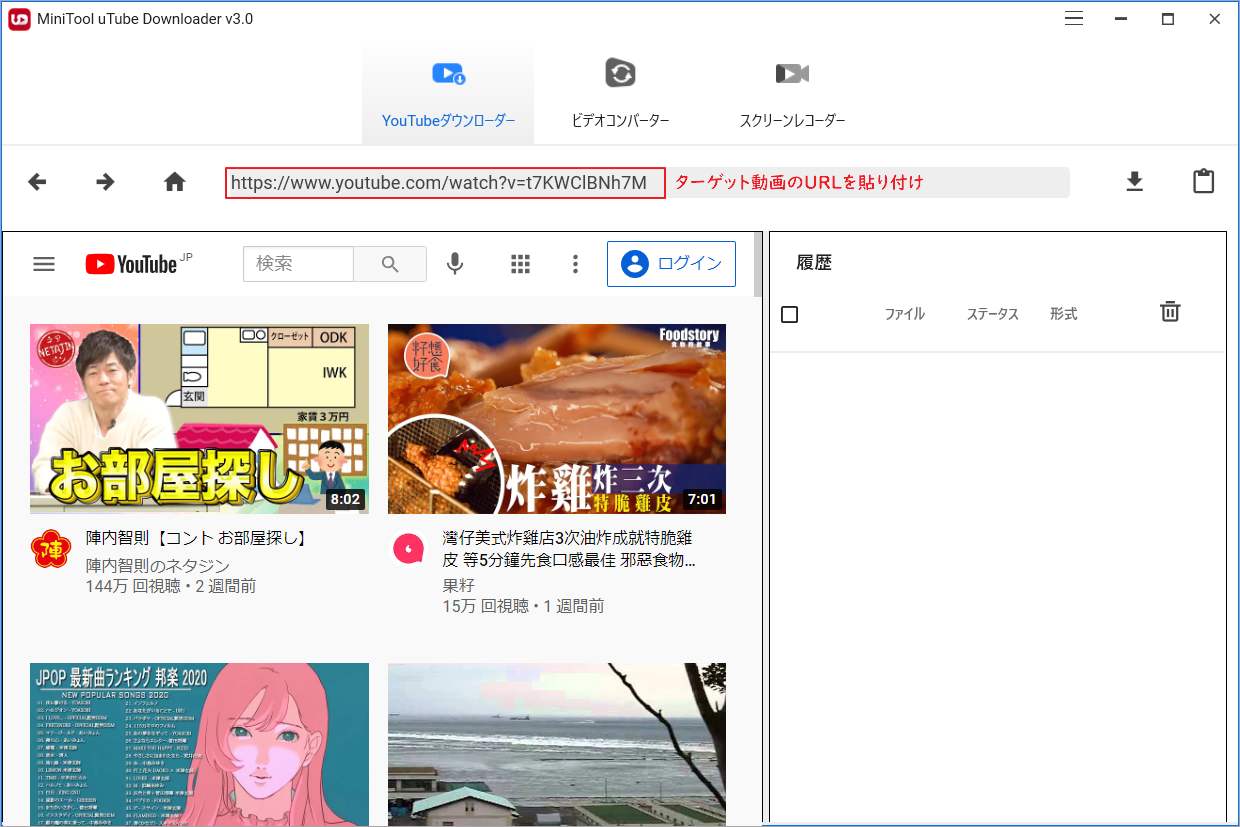Click the 果籽 channel avatar icon
This screenshot has height=827, width=1240.
click(x=408, y=548)
